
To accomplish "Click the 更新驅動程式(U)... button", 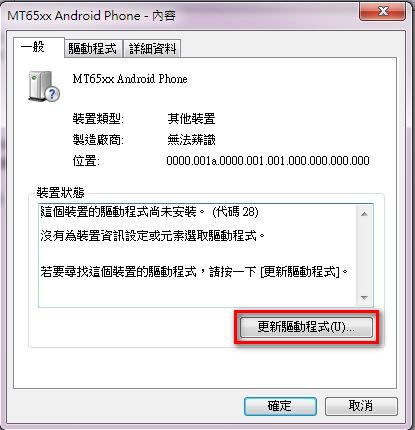I will [x=306, y=327].
